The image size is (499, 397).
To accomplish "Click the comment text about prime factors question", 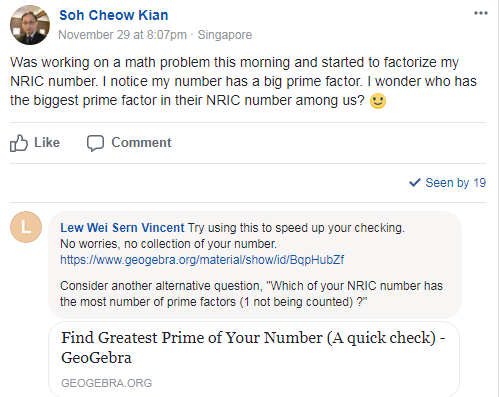I will (x=251, y=294).
